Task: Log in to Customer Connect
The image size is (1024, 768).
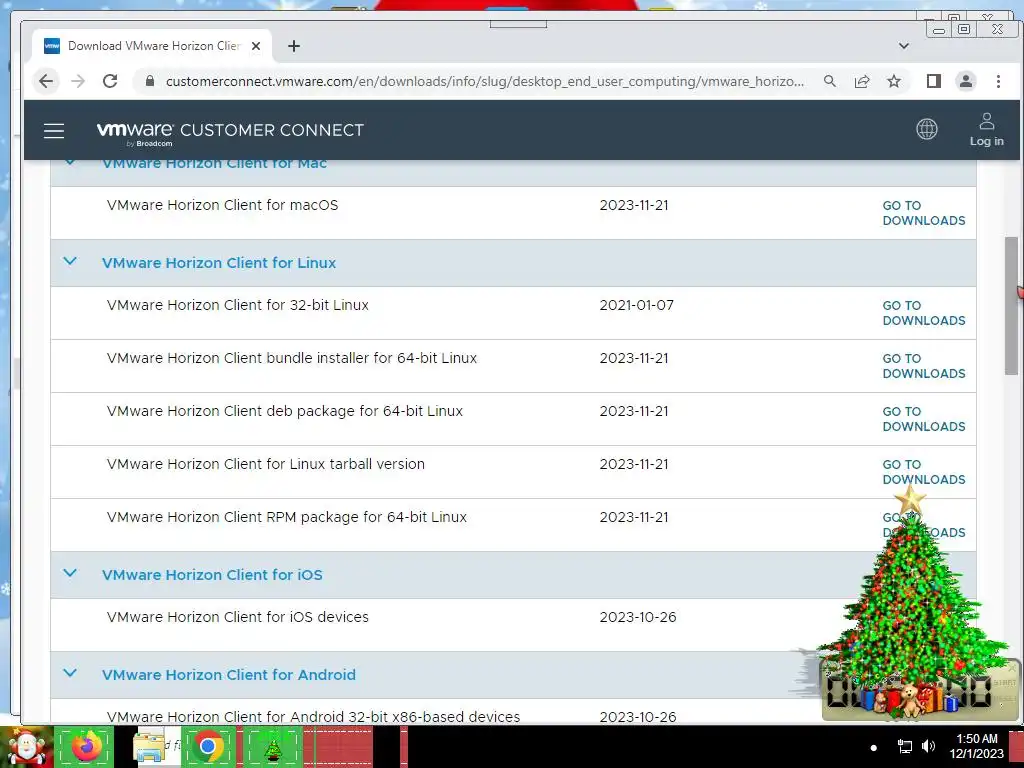Action: coord(986,129)
